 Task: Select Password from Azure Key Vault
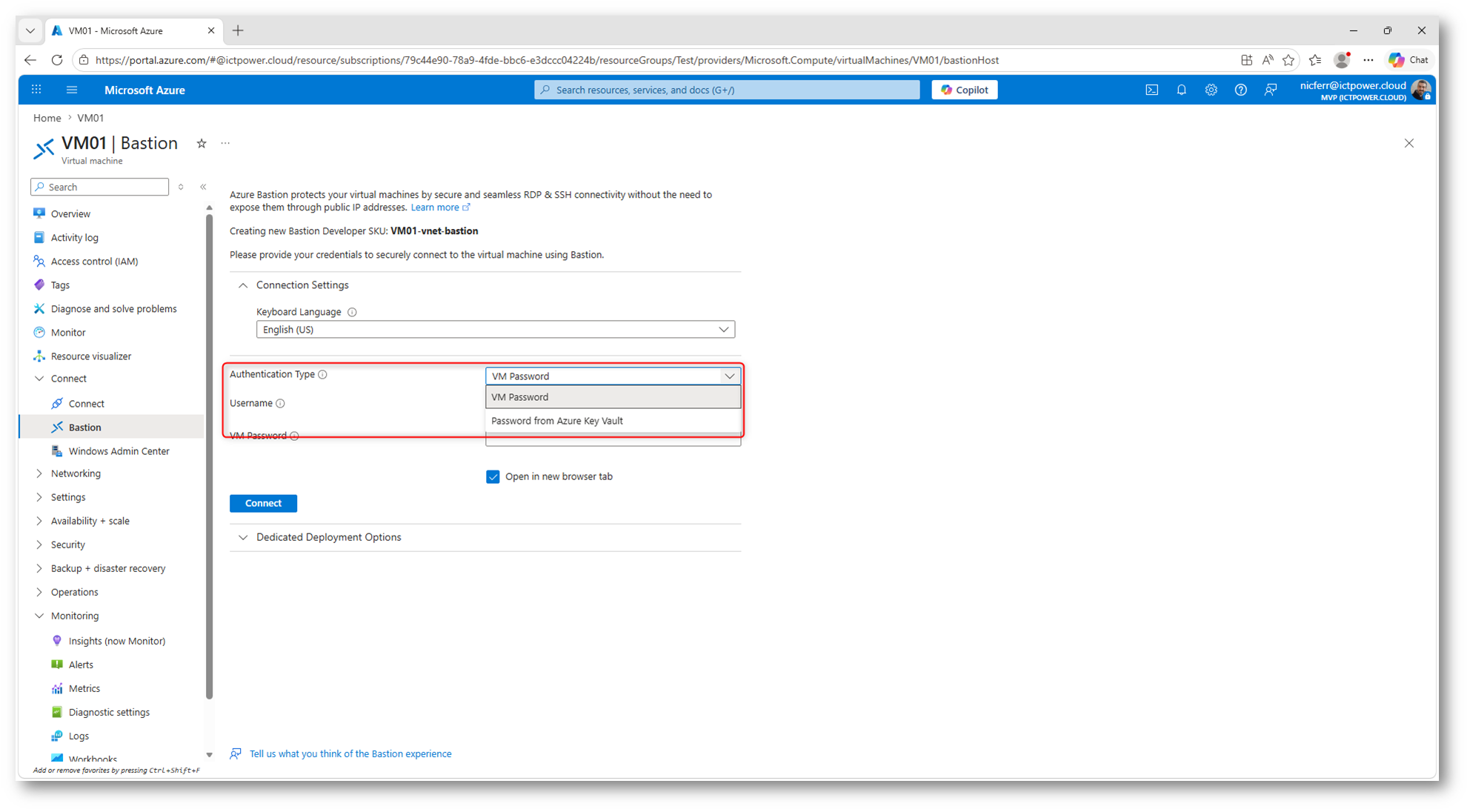pyautogui.click(x=557, y=421)
